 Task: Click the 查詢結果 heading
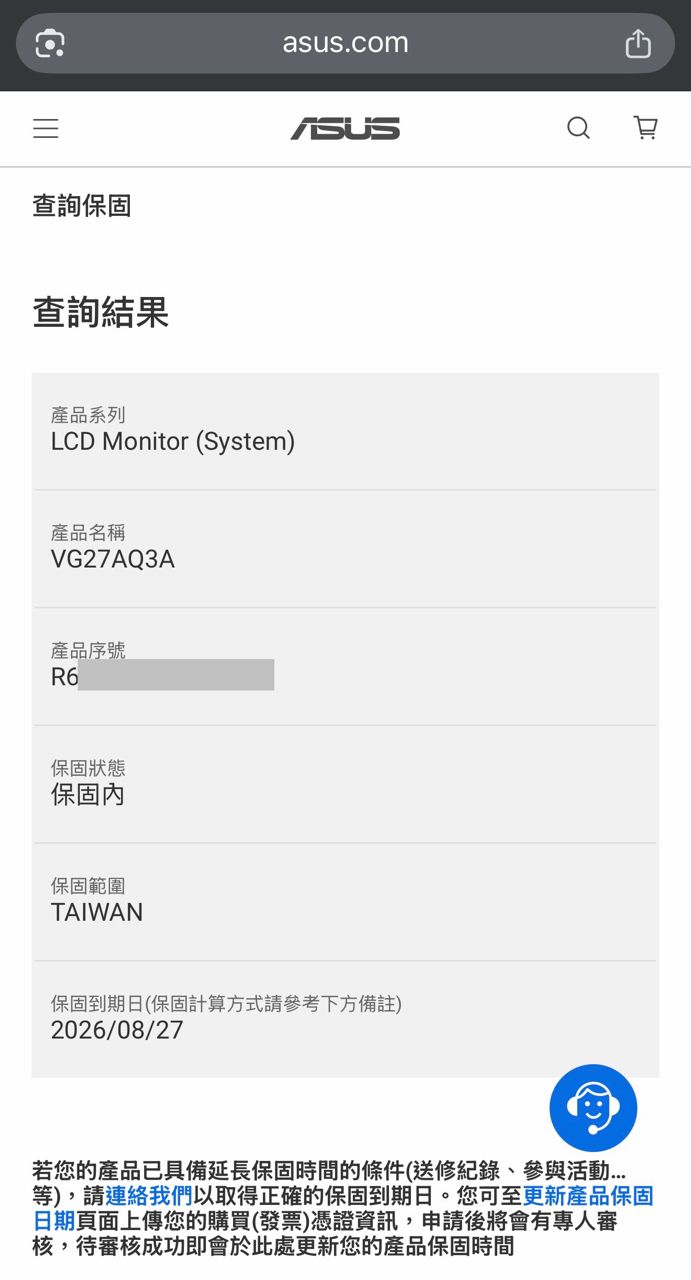point(101,313)
